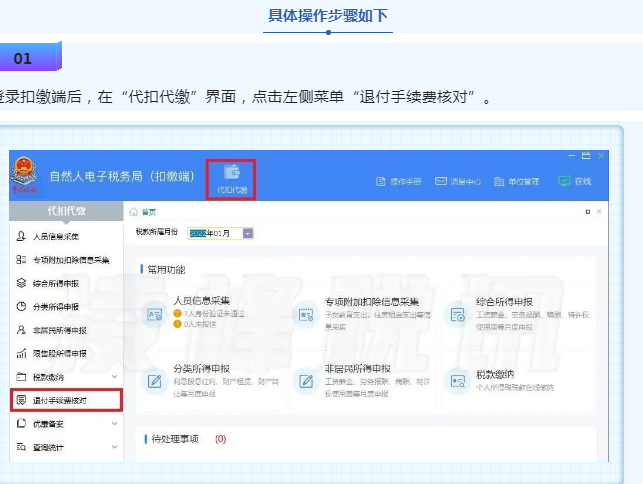The width and height of the screenshot is (643, 484).
Task: Click the 0人未报送 warning
Action: click(x=195, y=324)
